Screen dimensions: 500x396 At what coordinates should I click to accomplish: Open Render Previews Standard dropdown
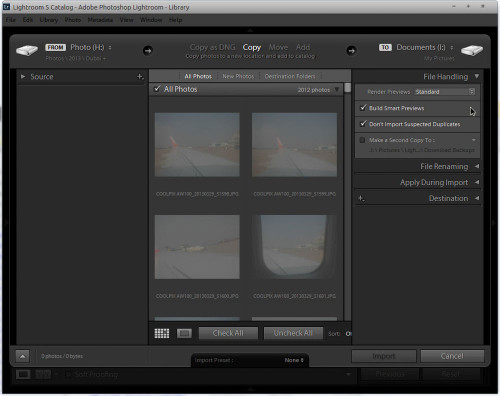point(444,92)
